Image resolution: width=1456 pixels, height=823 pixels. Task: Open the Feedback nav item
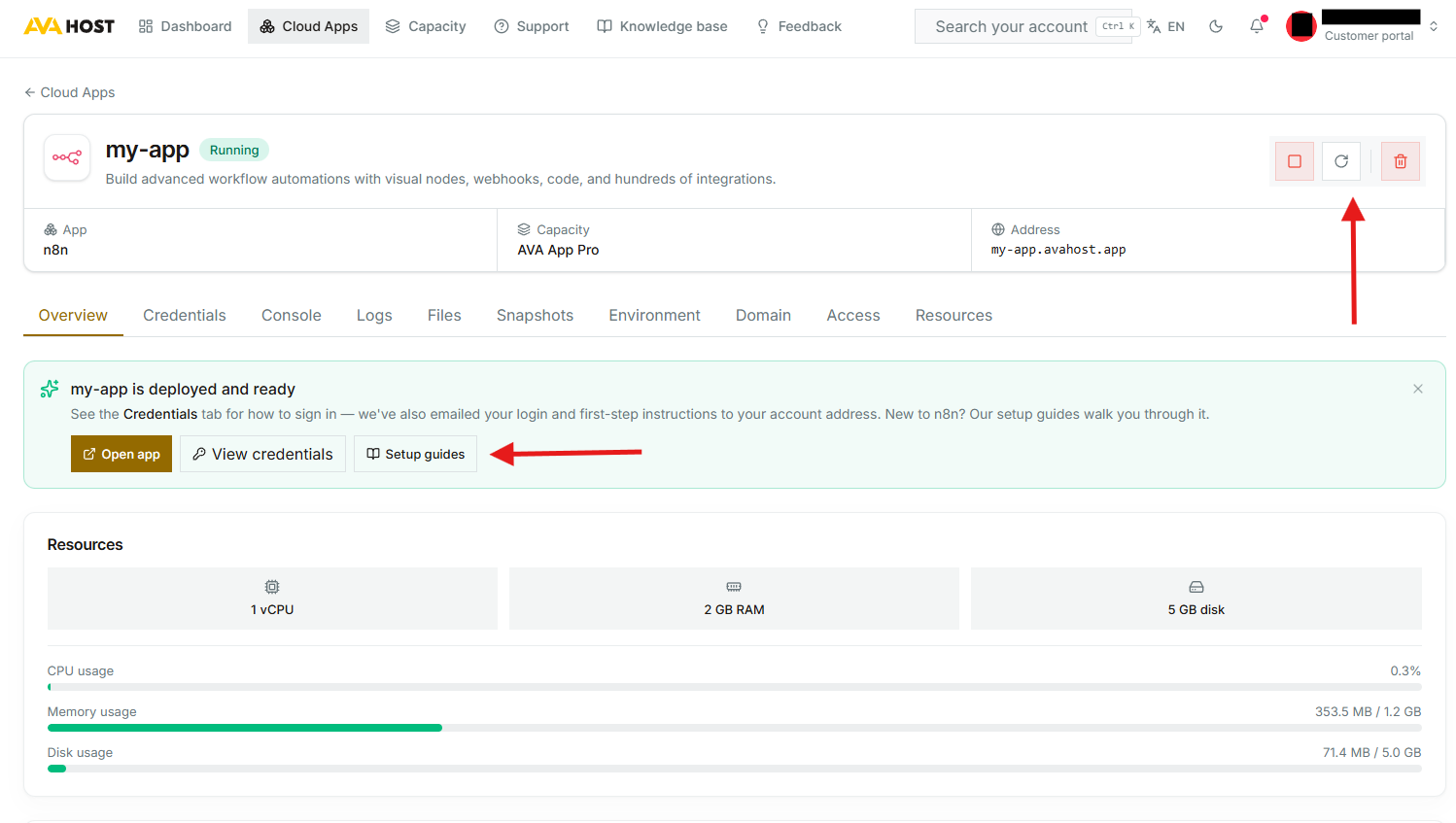pyautogui.click(x=799, y=26)
